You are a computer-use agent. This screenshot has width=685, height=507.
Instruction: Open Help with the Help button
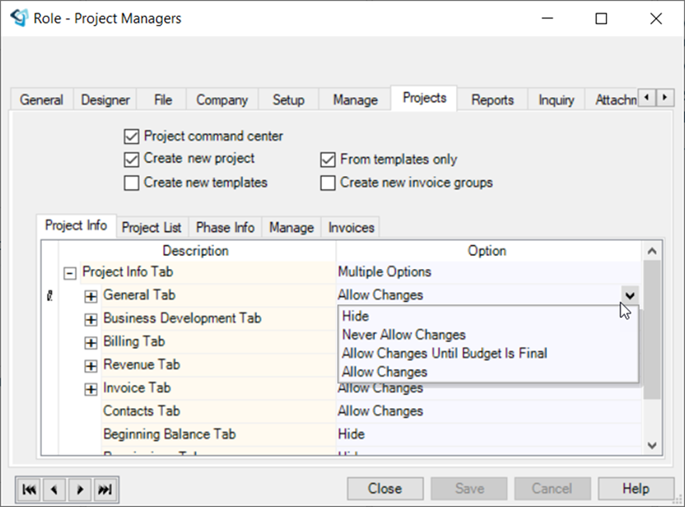tap(636, 489)
